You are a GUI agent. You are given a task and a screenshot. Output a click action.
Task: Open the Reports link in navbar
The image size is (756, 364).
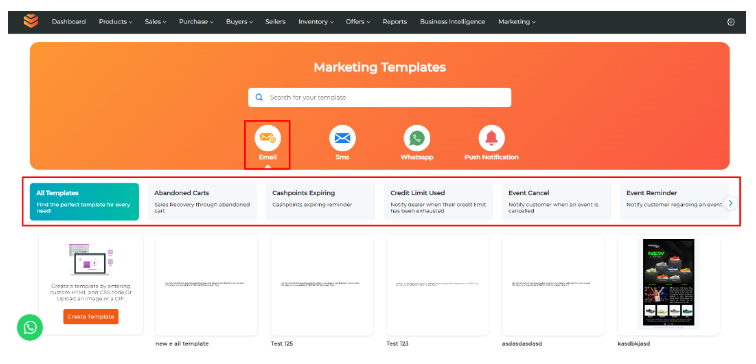[394, 22]
